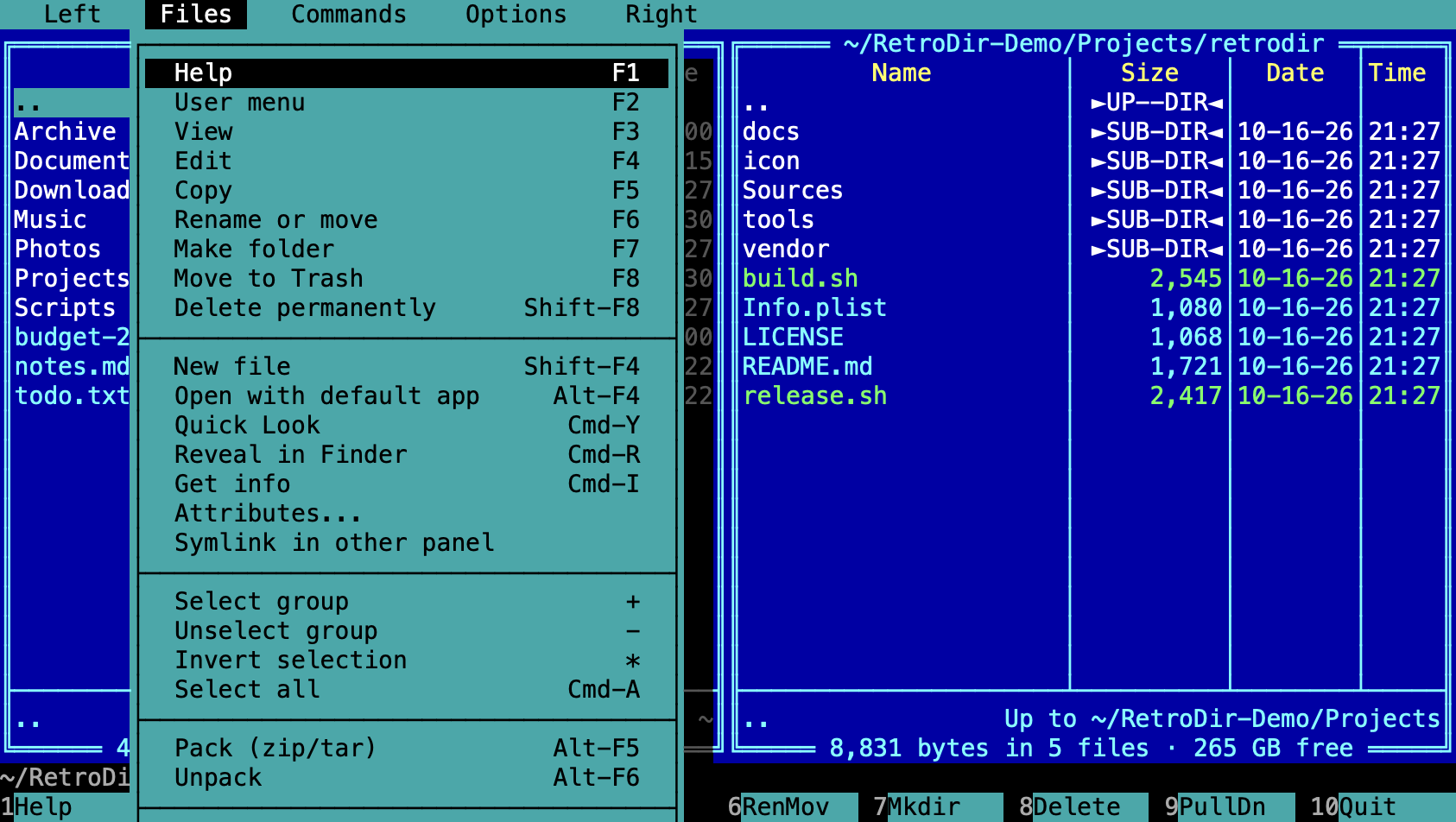Open the Options menu
Viewport: 1456px width, 822px height.
[x=516, y=15]
